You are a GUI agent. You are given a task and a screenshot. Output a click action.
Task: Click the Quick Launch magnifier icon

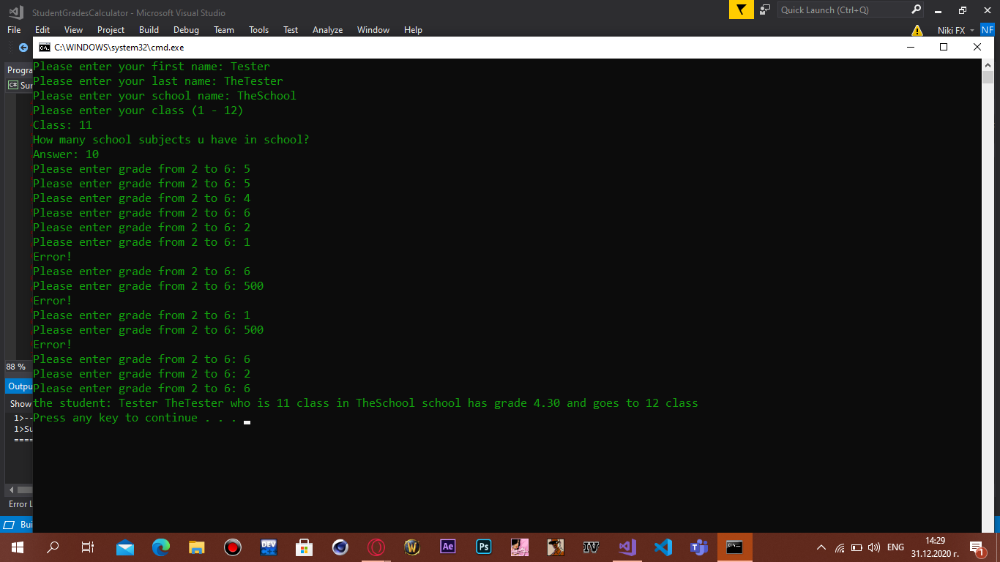[916, 10]
